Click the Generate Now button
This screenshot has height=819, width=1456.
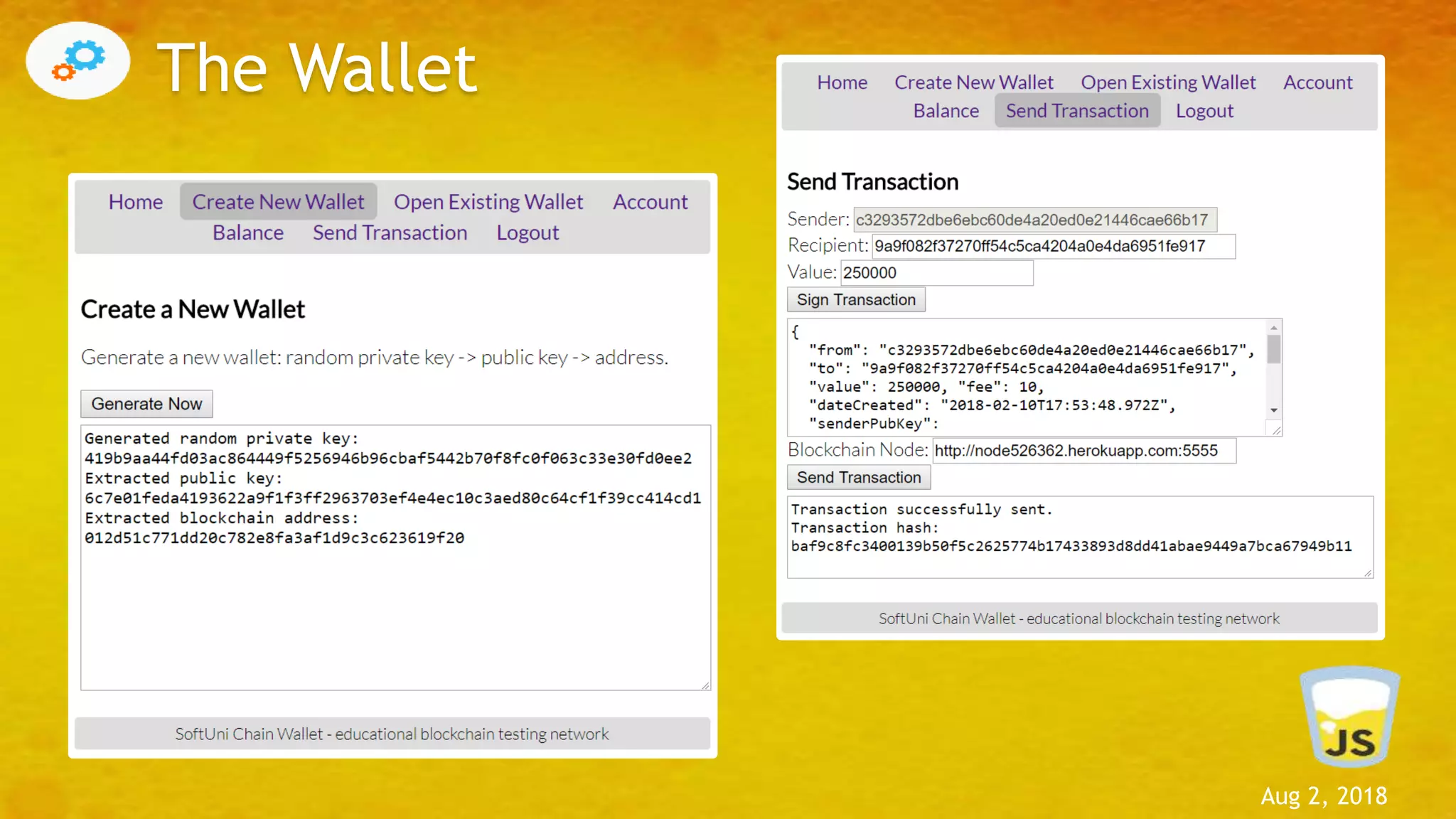[146, 404]
